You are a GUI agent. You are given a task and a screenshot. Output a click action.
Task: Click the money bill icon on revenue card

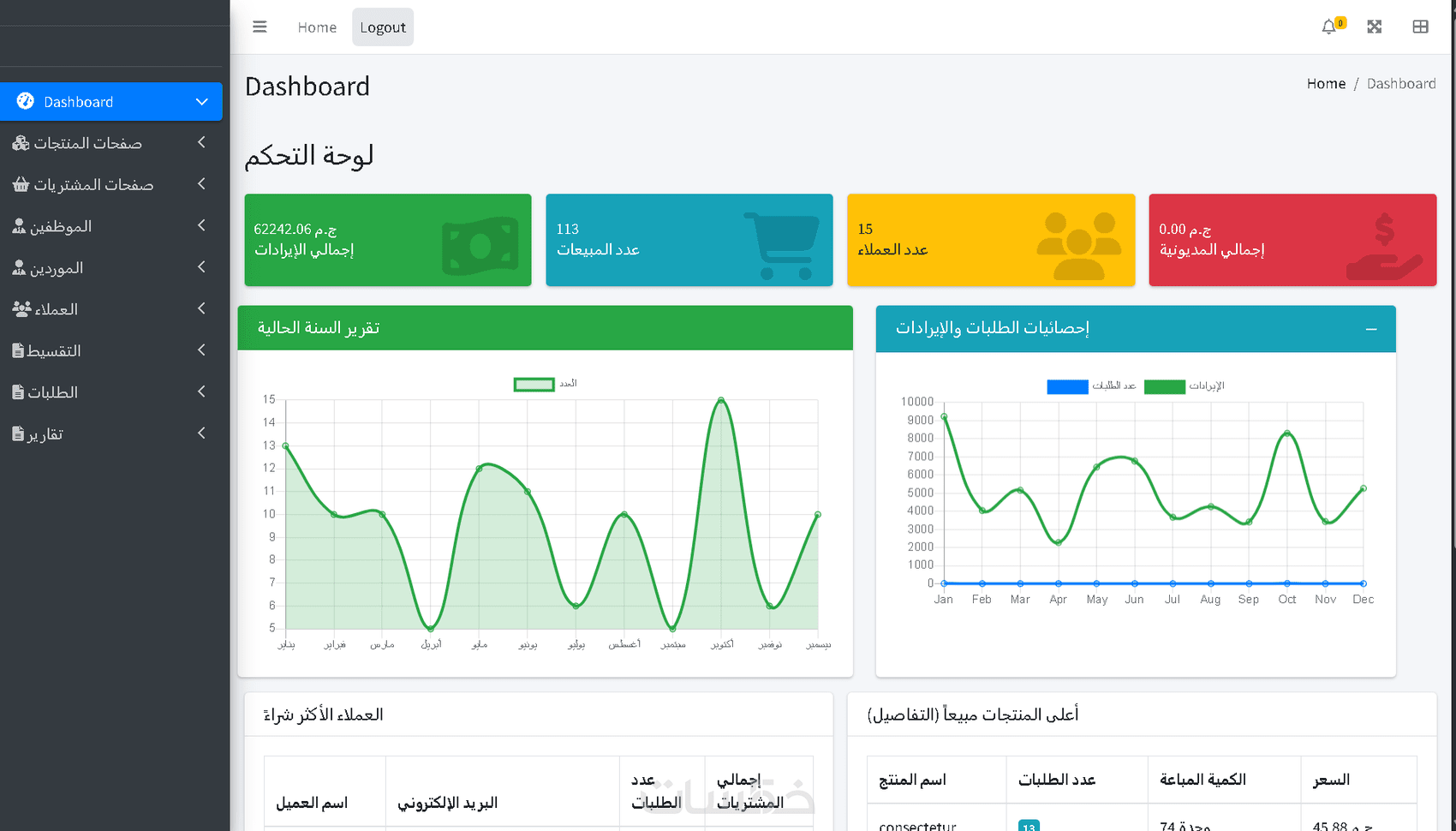(x=480, y=246)
